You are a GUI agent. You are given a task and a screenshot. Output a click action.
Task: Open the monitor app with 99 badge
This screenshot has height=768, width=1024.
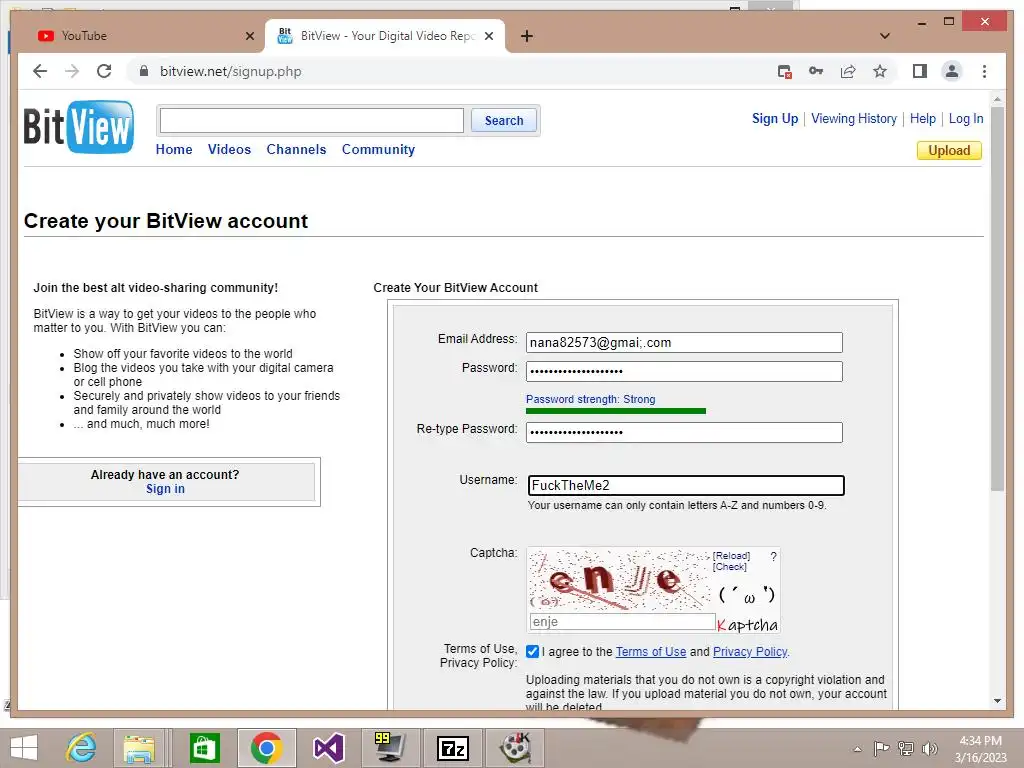(391, 748)
